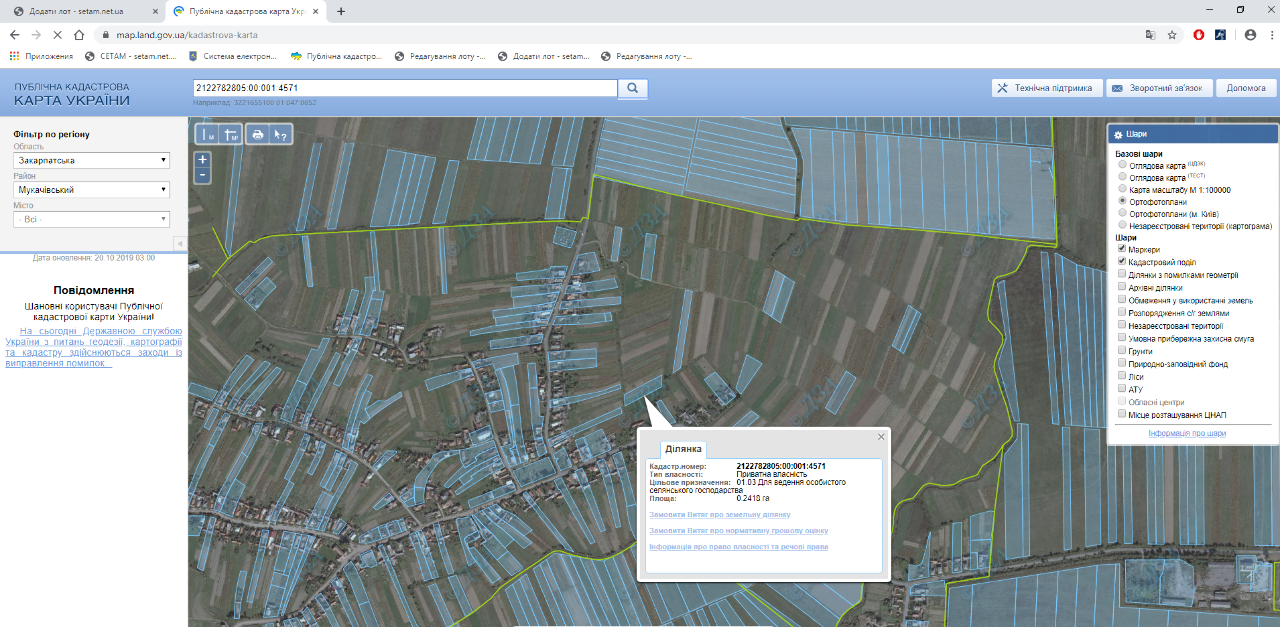Image resolution: width=1280 pixels, height=627 pixels.
Task: Enable Ділянки з помилками геометрії layer
Action: click(x=1123, y=274)
